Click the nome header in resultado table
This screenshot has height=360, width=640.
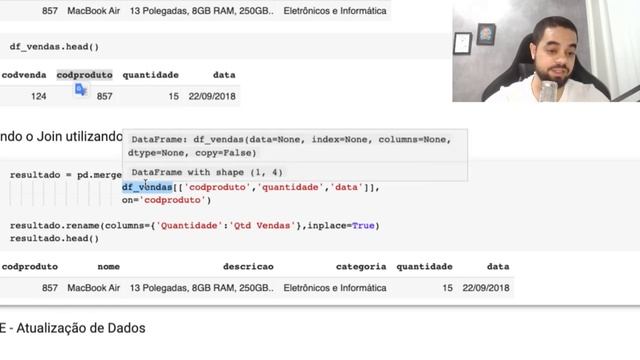pos(109,267)
